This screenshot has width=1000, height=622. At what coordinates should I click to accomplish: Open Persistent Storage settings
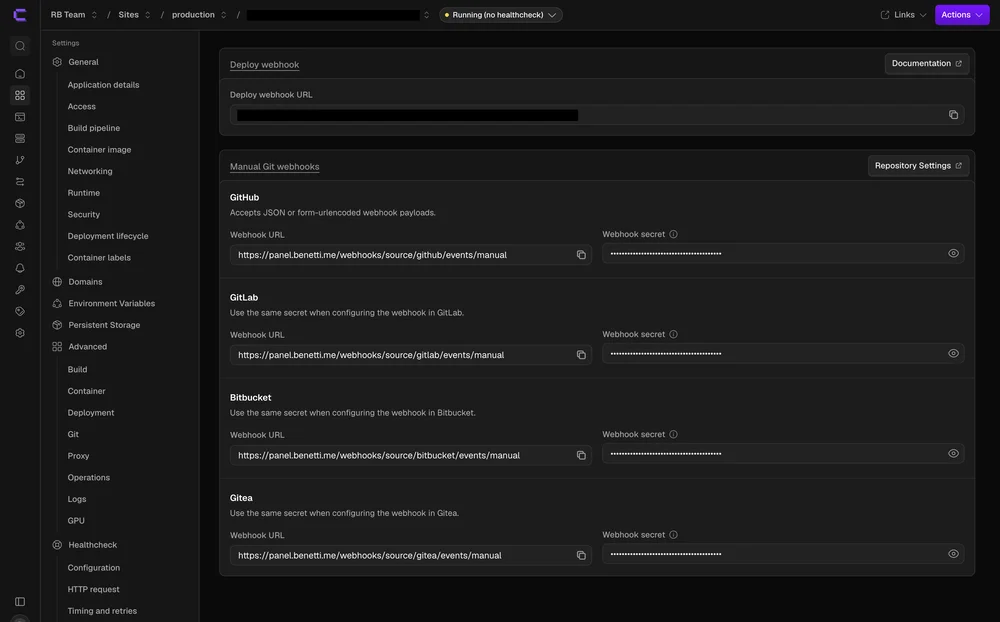tap(104, 325)
